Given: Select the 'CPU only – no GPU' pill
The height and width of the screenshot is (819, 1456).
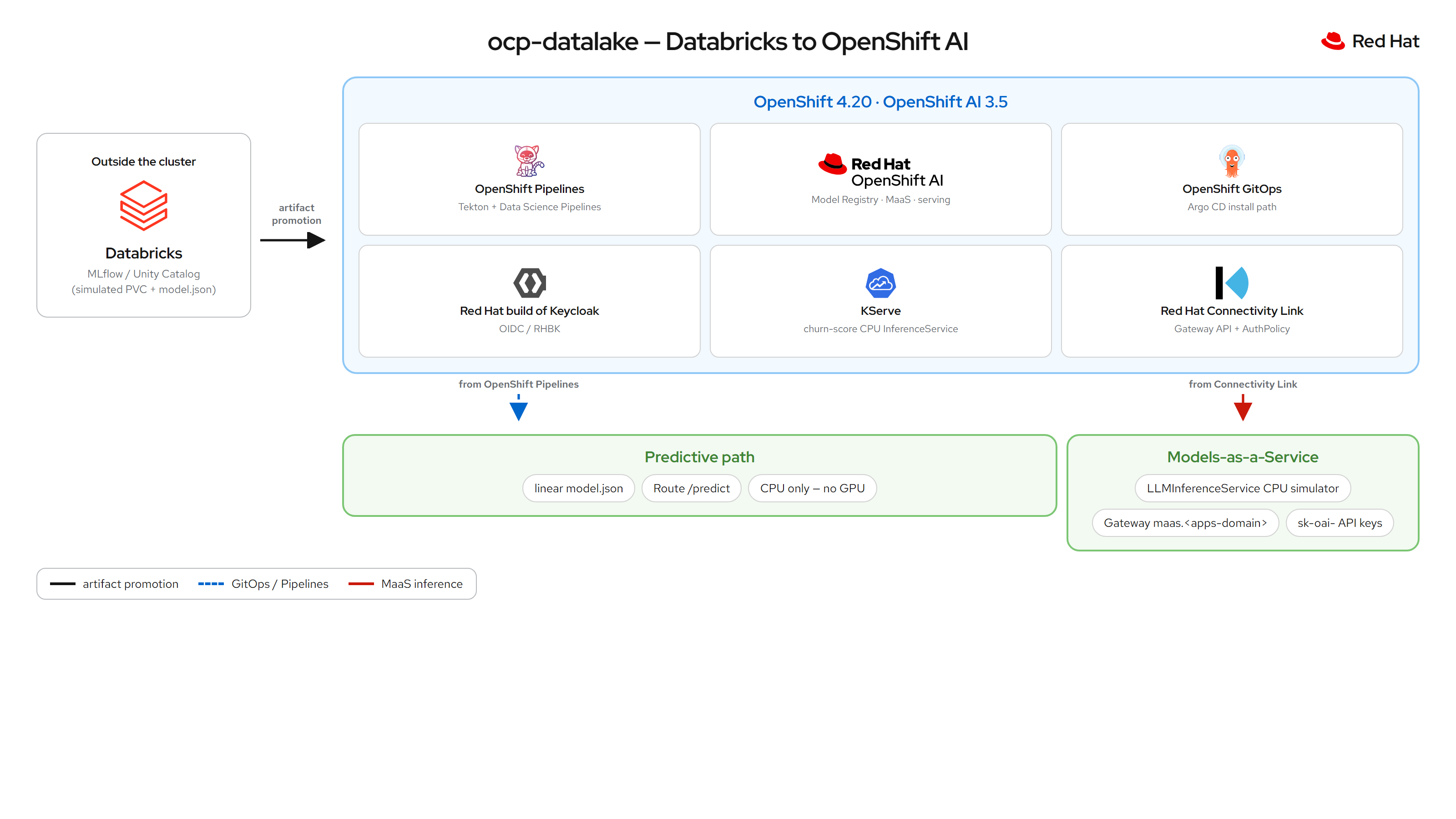Looking at the screenshot, I should pos(812,488).
